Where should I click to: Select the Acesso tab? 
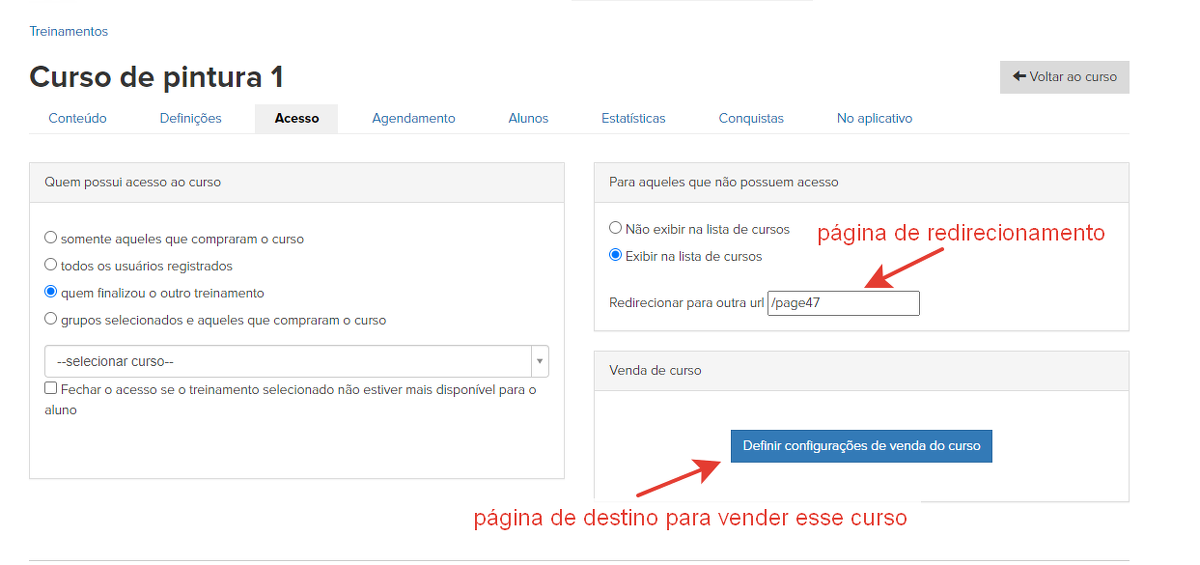(x=296, y=118)
